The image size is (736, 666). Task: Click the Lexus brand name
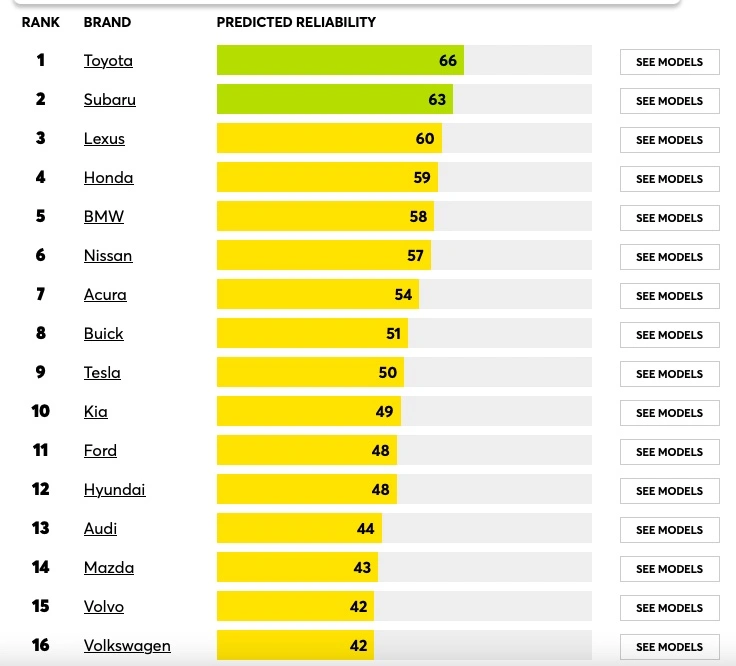click(x=104, y=139)
